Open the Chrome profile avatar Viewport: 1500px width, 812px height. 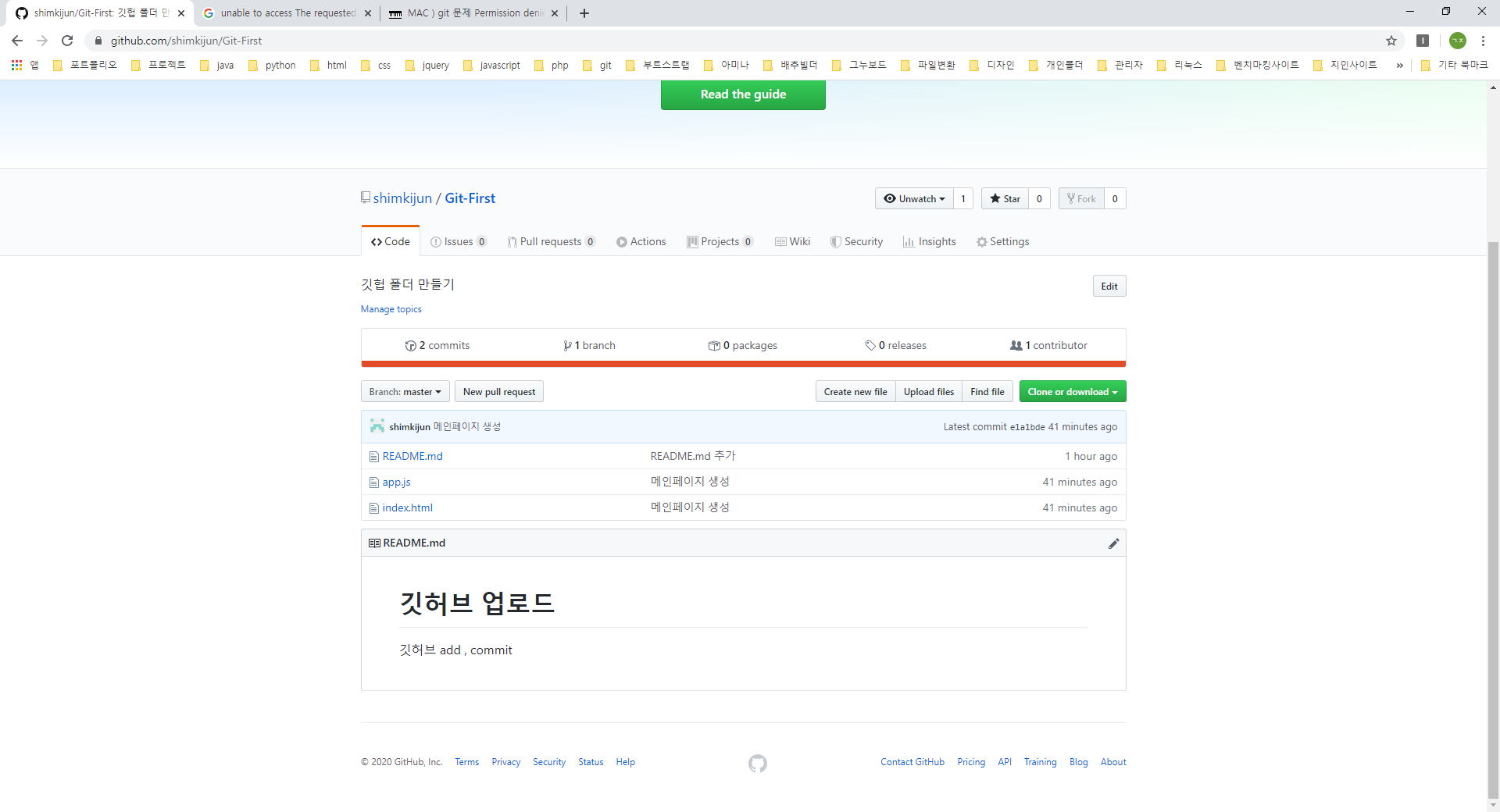(1457, 41)
